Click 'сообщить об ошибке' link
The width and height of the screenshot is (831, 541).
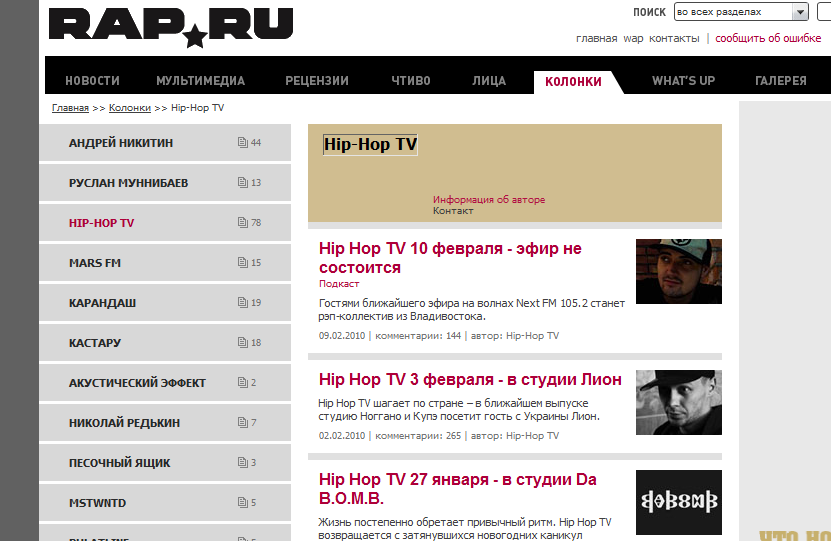pyautogui.click(x=768, y=38)
